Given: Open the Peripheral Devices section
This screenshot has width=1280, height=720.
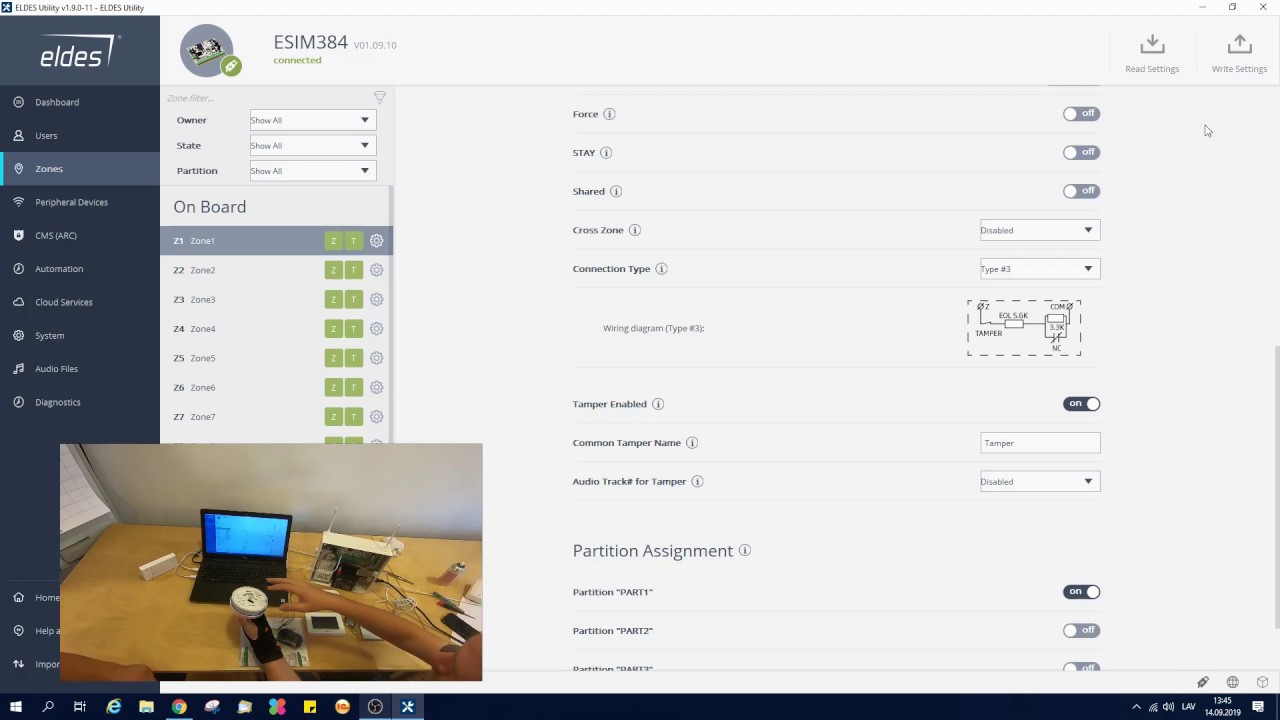Looking at the screenshot, I should click(x=80, y=202).
